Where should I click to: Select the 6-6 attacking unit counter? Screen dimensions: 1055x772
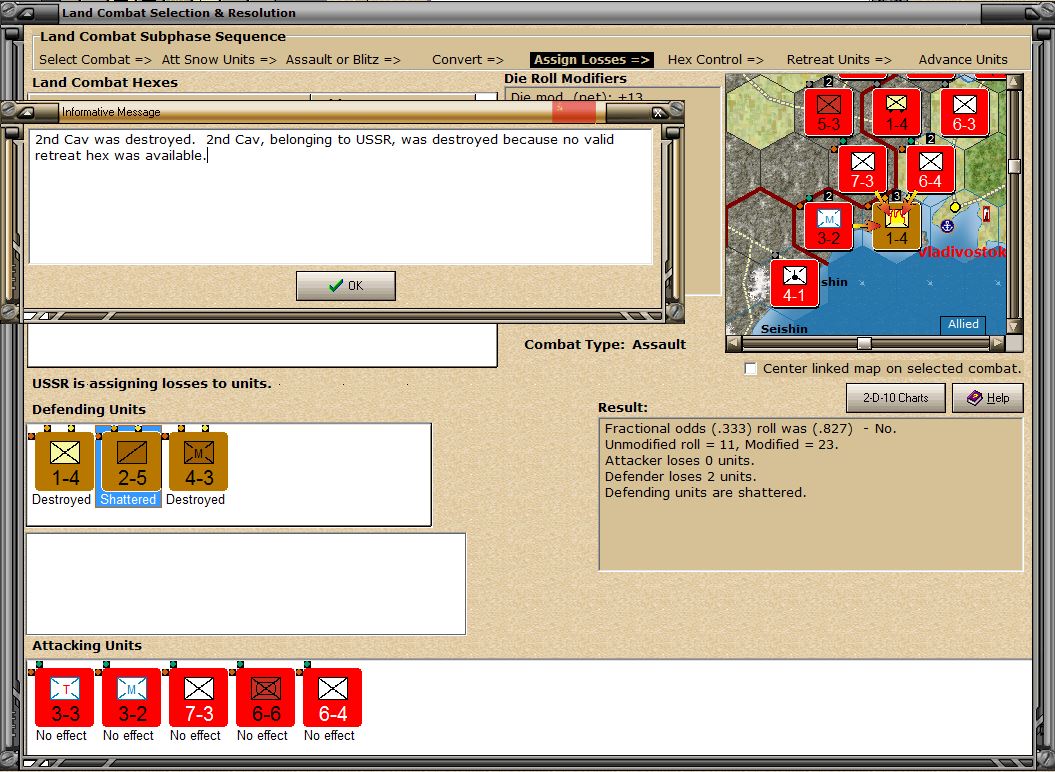tap(264, 697)
